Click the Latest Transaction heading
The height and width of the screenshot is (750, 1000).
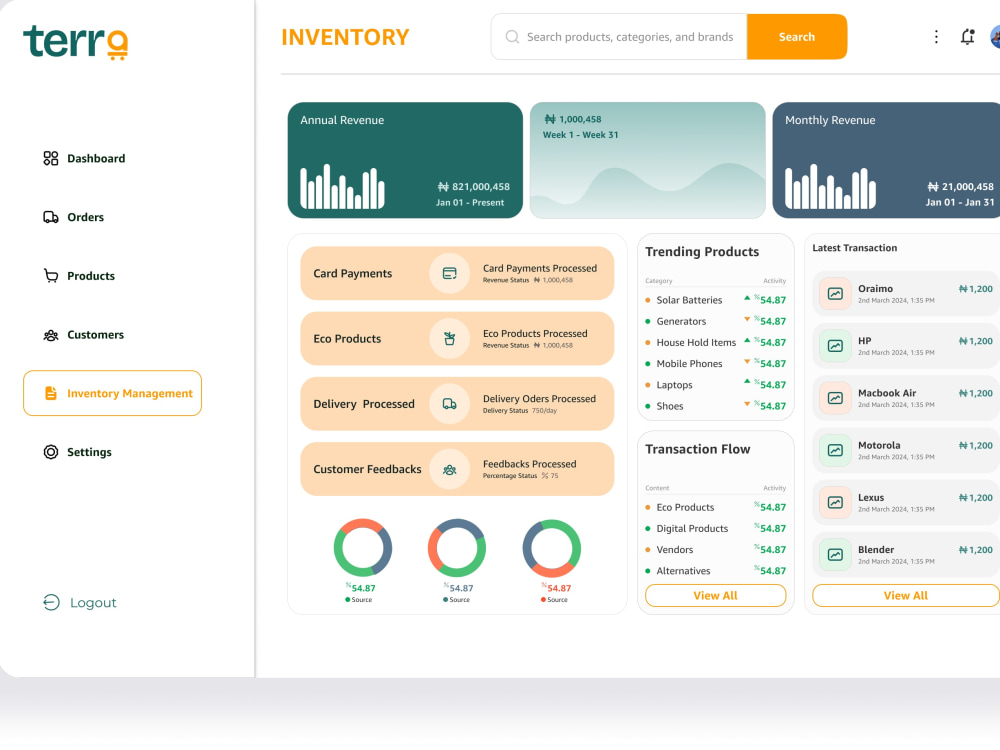pos(855,247)
